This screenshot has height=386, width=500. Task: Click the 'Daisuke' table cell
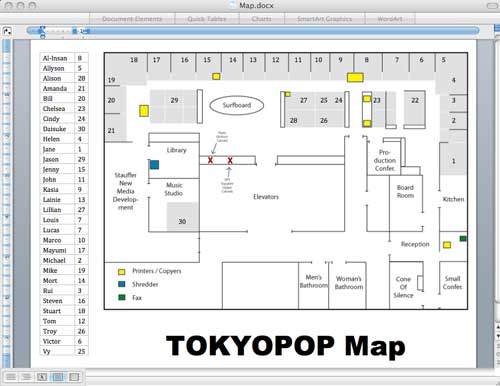57,129
